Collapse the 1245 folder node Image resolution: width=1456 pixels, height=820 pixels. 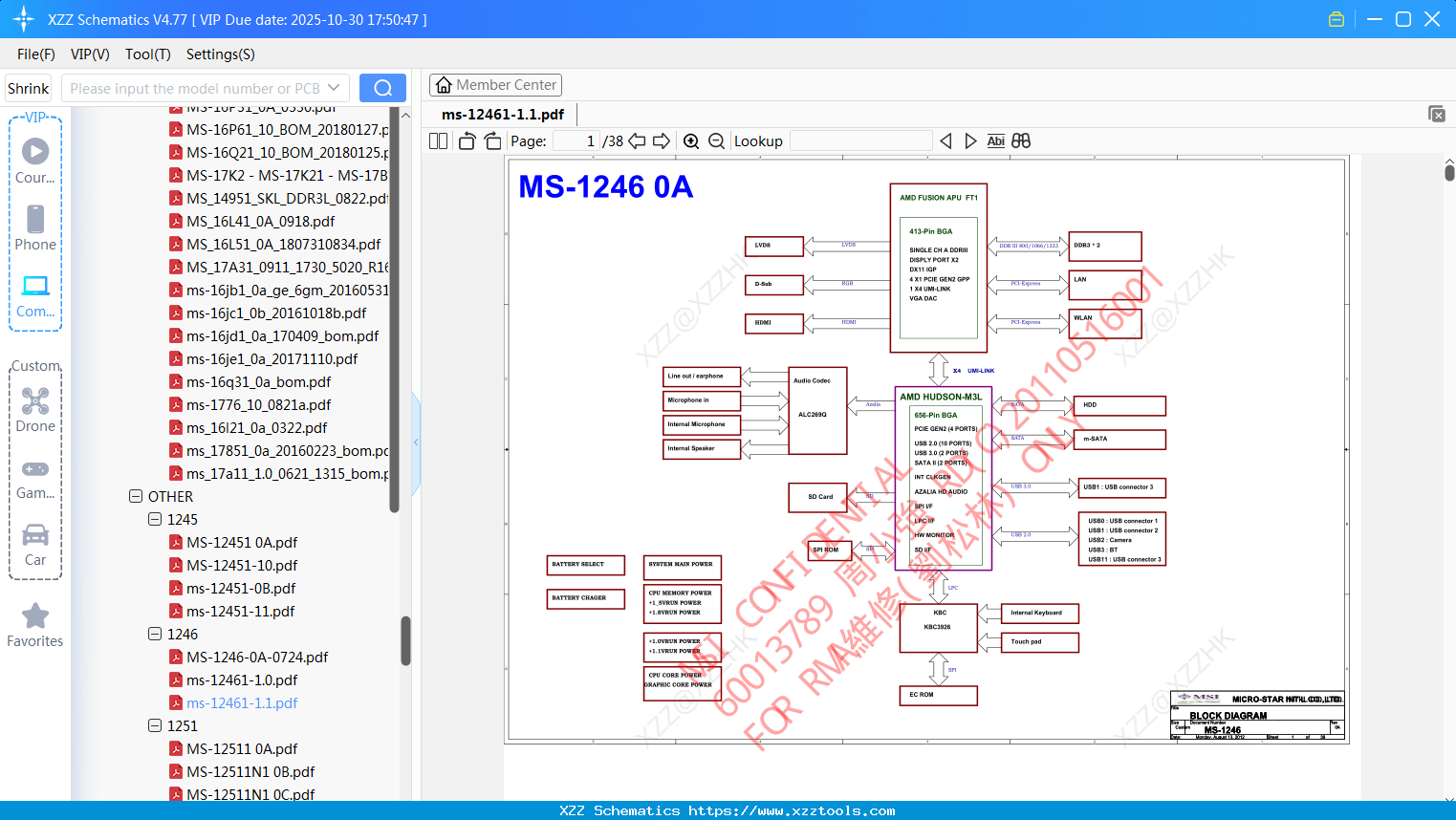[155, 519]
